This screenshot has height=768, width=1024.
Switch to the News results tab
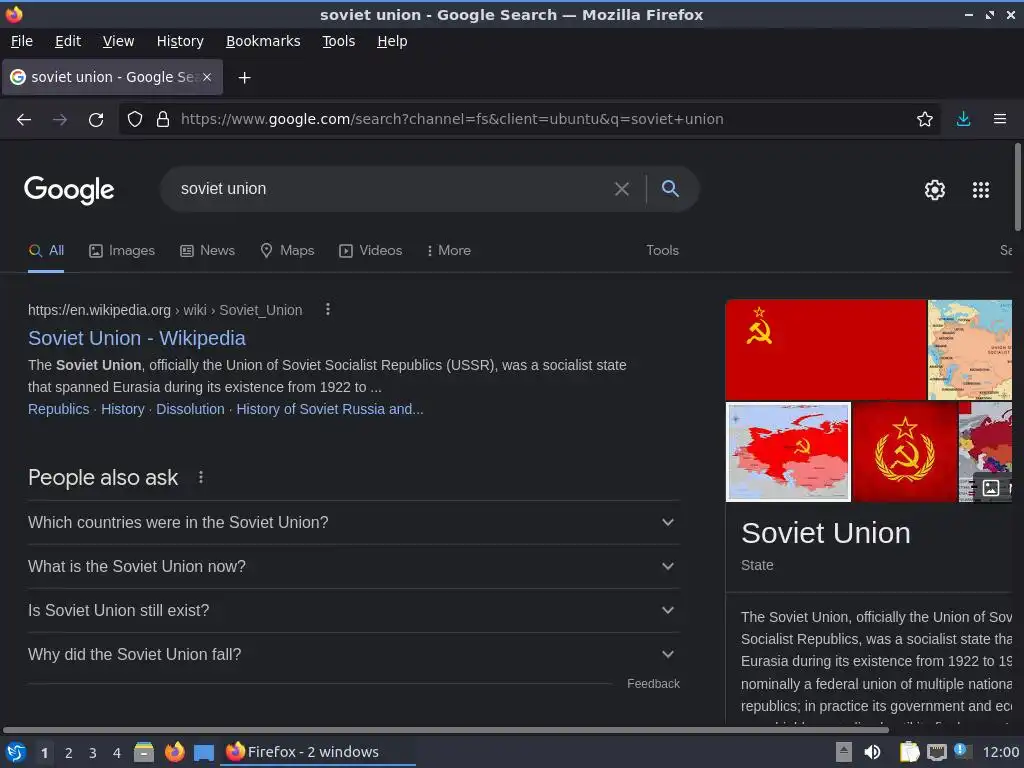coord(208,251)
